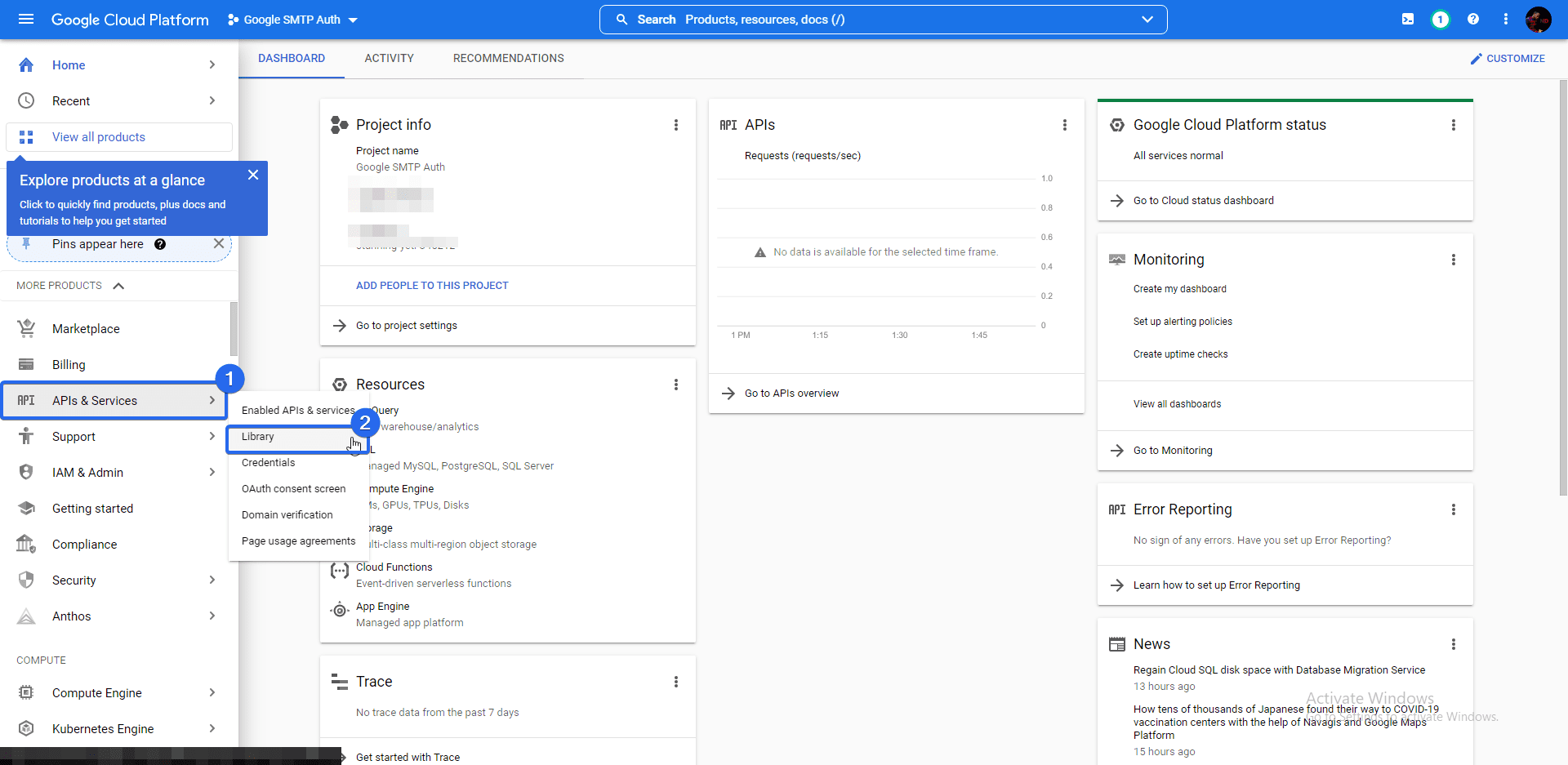
Task: Click the Kubernetes Engine hexagon icon
Action: pyautogui.click(x=26, y=728)
